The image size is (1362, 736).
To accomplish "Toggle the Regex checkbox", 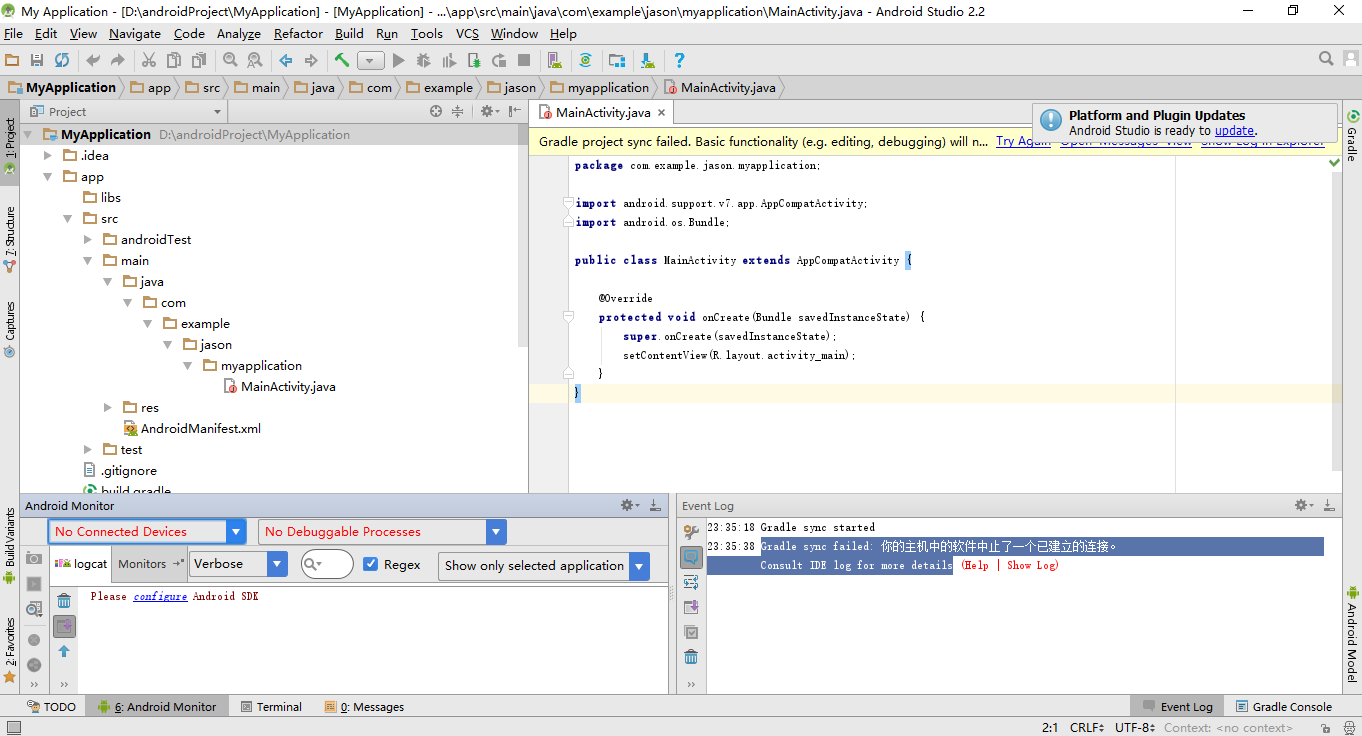I will (x=371, y=565).
